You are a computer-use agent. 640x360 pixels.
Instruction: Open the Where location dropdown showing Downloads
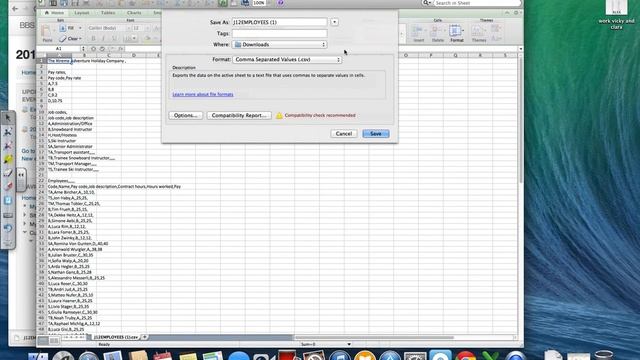[x=280, y=44]
